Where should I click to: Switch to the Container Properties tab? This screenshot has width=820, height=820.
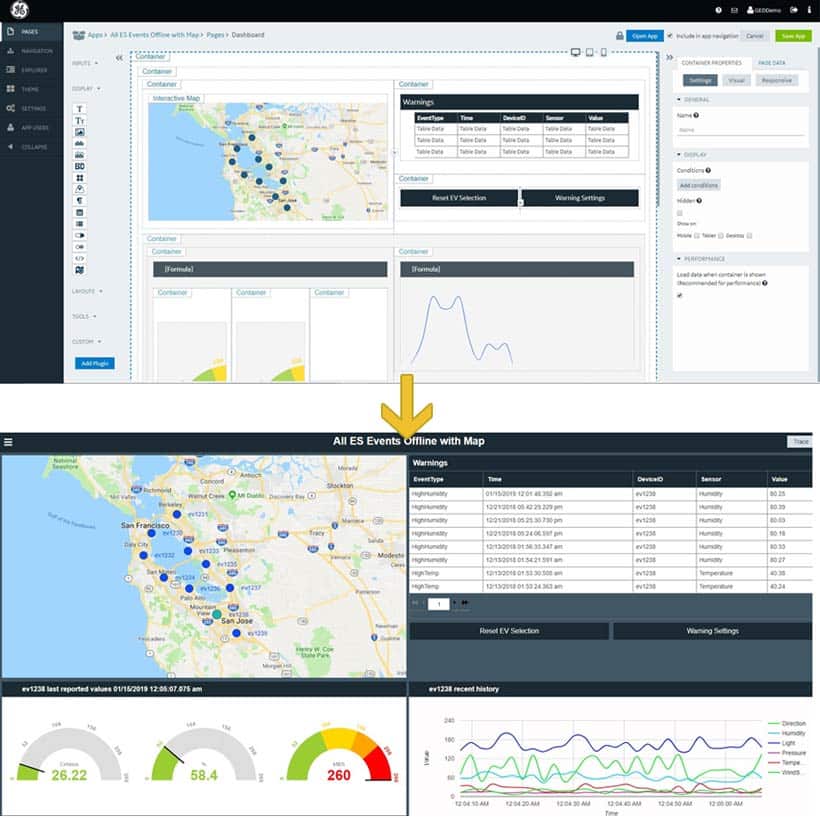pyautogui.click(x=712, y=63)
